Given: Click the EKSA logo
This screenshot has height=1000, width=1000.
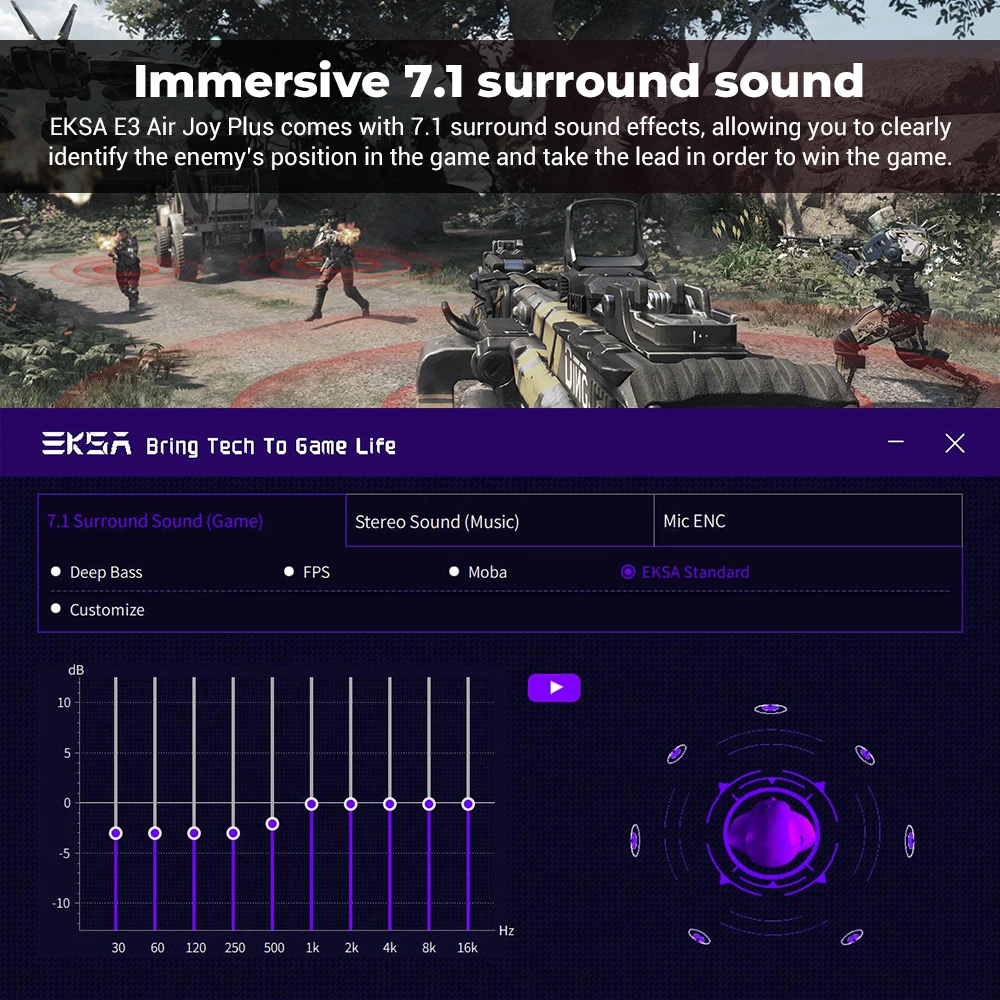Looking at the screenshot, I should coord(87,443).
